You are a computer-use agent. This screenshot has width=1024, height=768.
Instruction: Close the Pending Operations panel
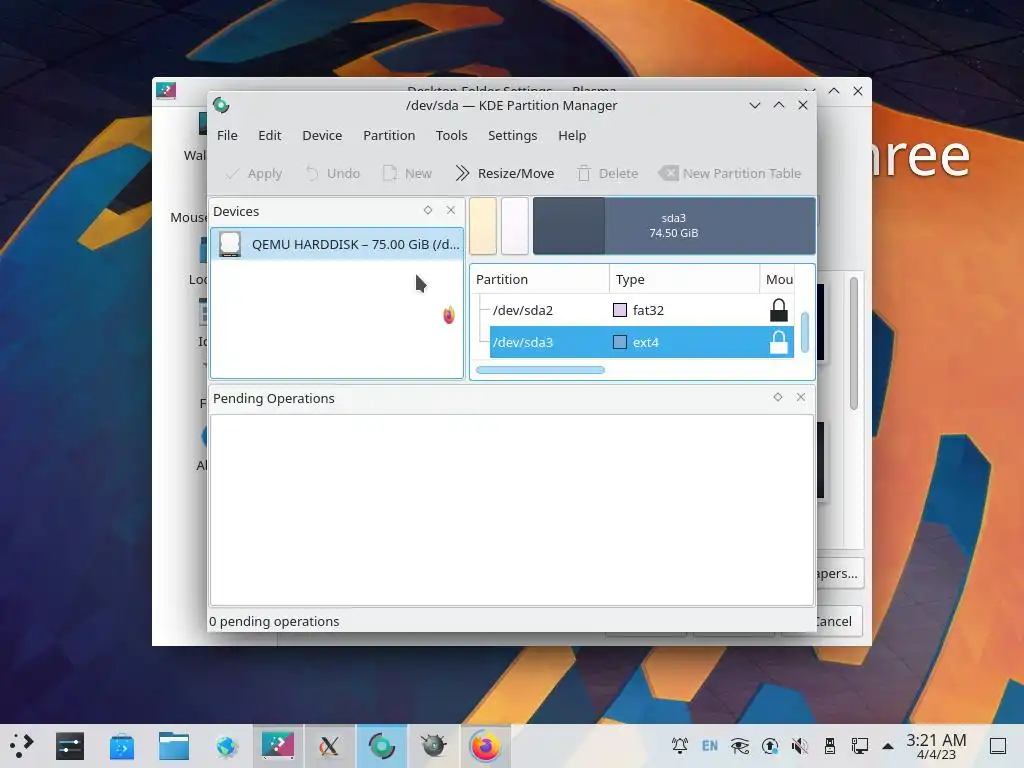click(x=801, y=397)
